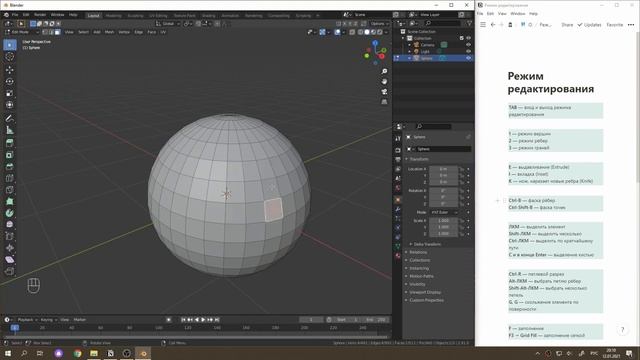This screenshot has height=360, width=640.
Task: Open the Object properties orange square tab
Action: click(398, 200)
